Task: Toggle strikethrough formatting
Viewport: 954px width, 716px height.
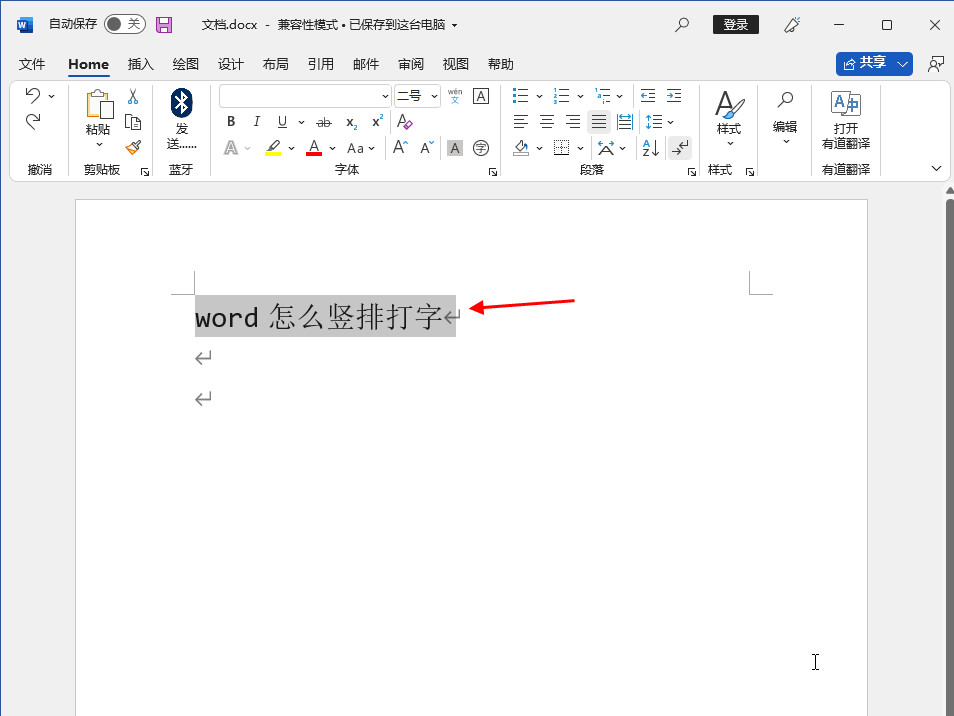Action: [x=324, y=122]
